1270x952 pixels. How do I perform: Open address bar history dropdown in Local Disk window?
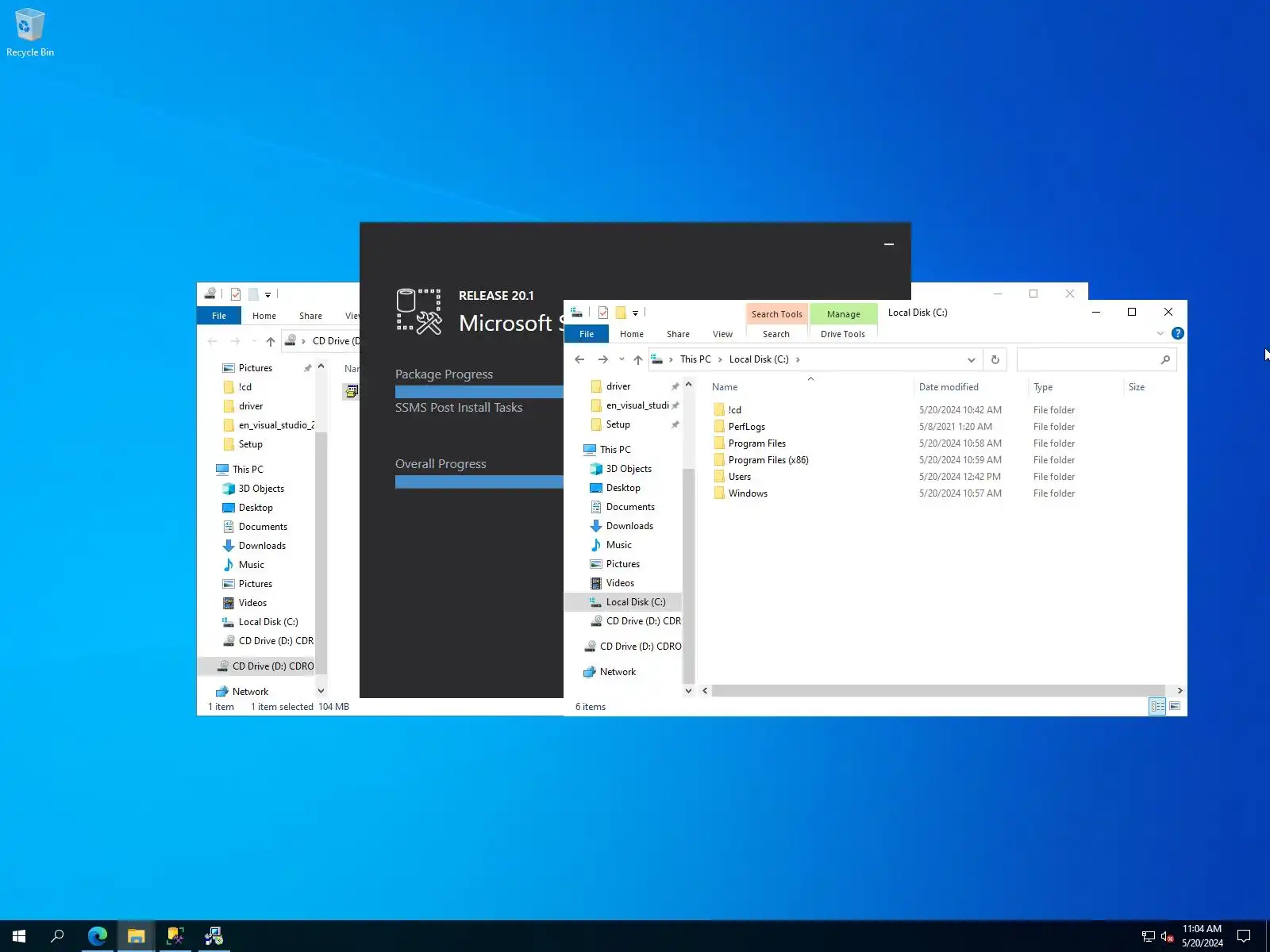tap(971, 359)
